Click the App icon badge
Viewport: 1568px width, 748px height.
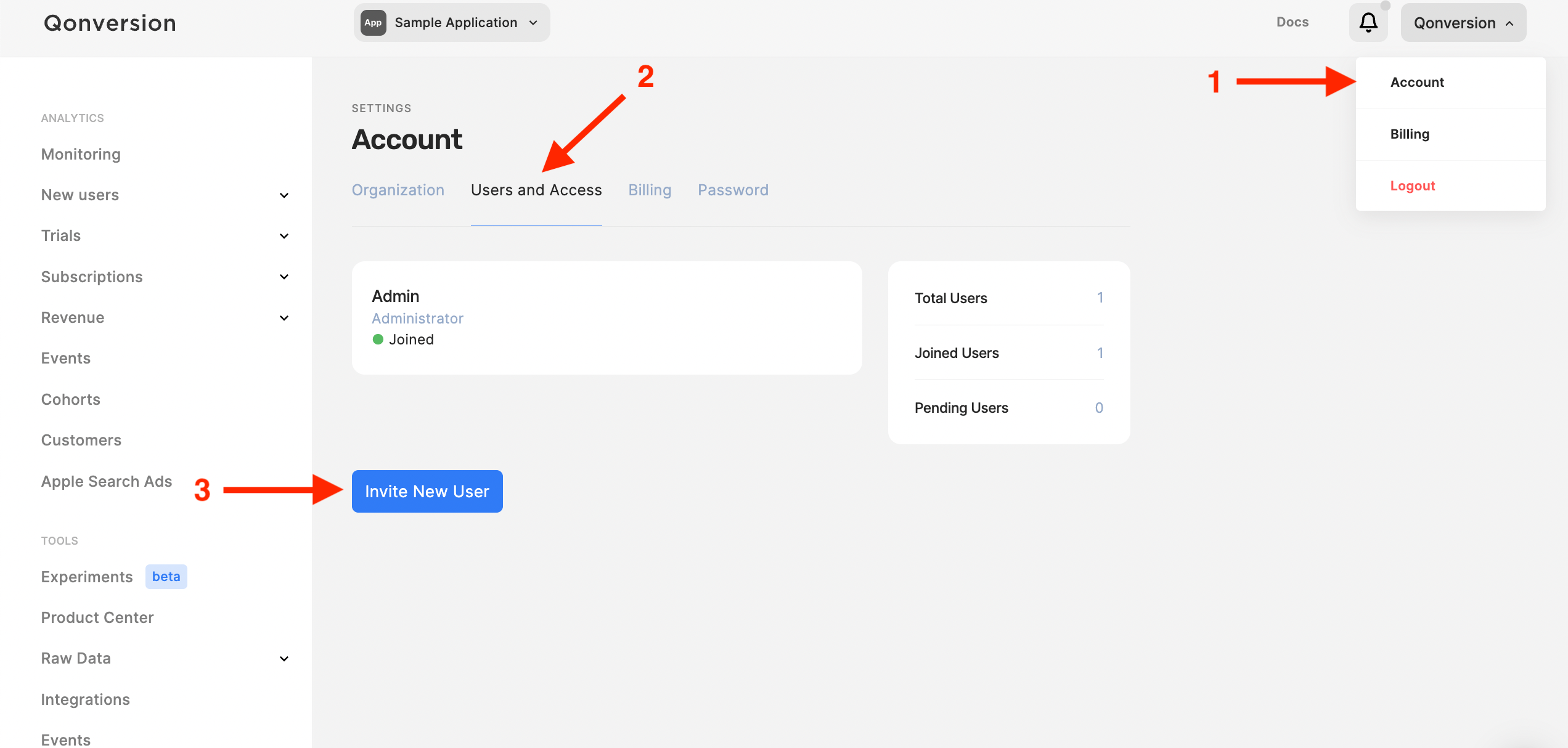pyautogui.click(x=373, y=23)
